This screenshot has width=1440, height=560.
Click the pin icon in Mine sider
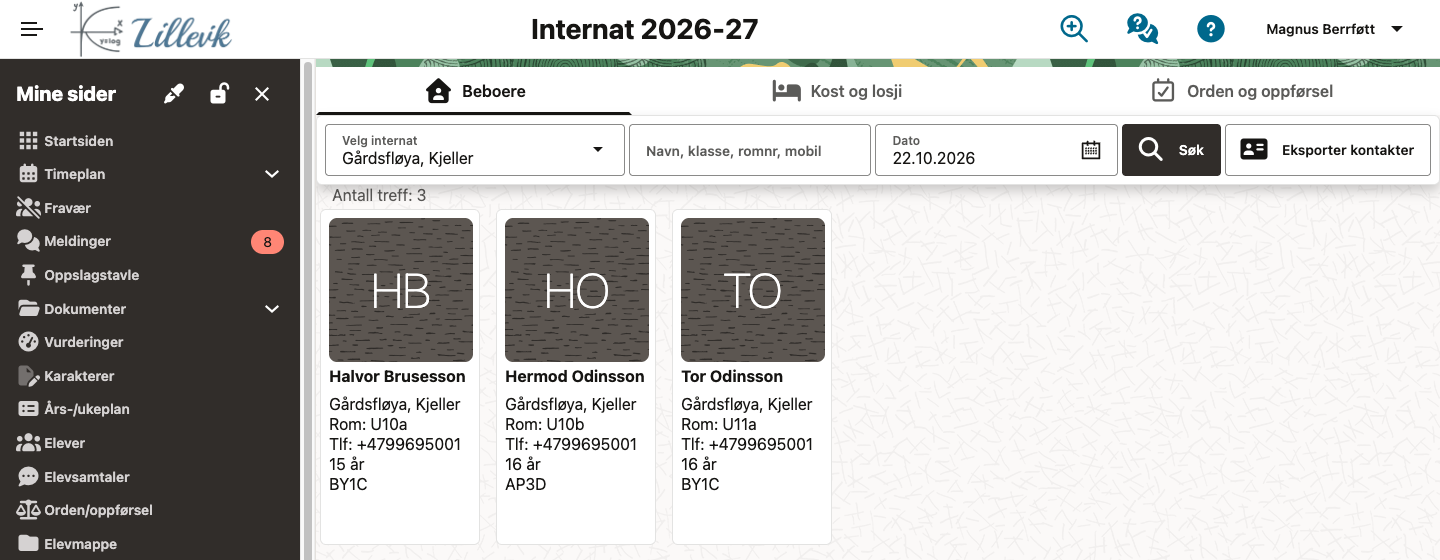click(x=174, y=94)
